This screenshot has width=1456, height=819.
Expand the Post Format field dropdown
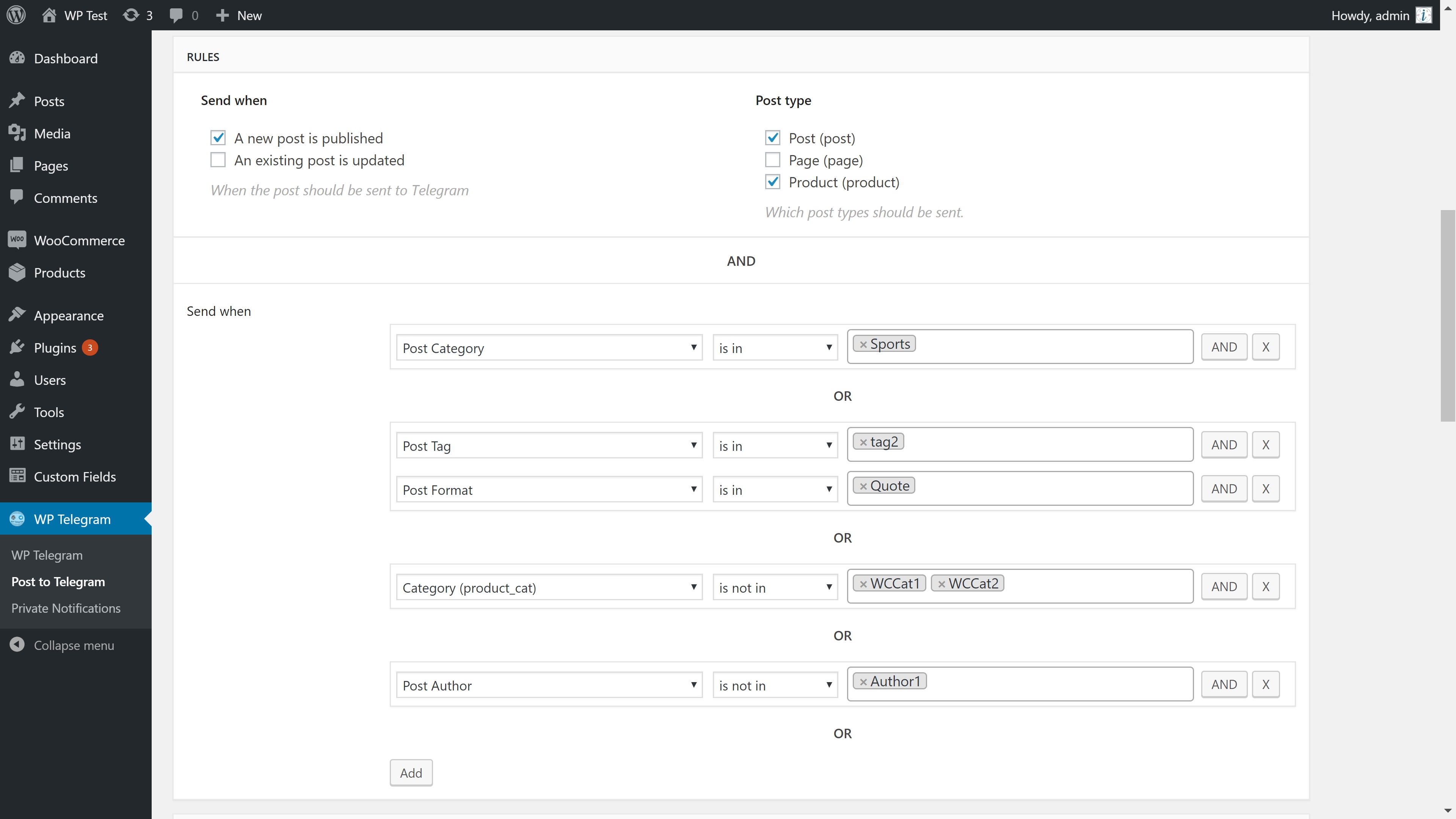click(x=548, y=490)
